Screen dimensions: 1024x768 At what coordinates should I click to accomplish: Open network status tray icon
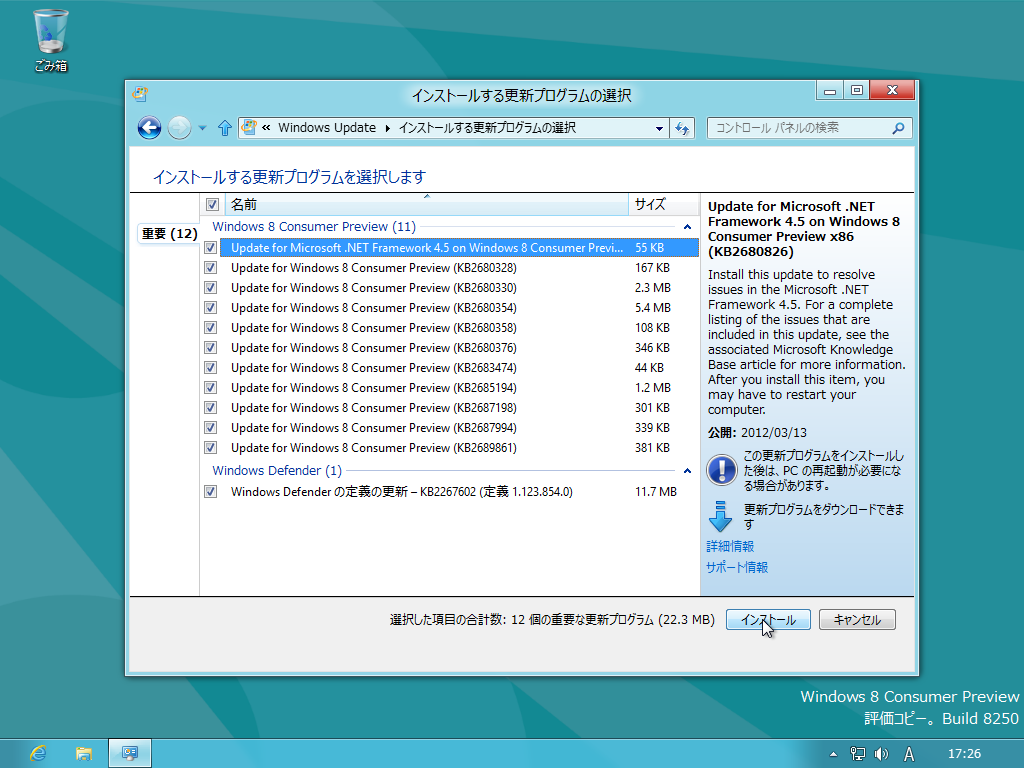(857, 754)
